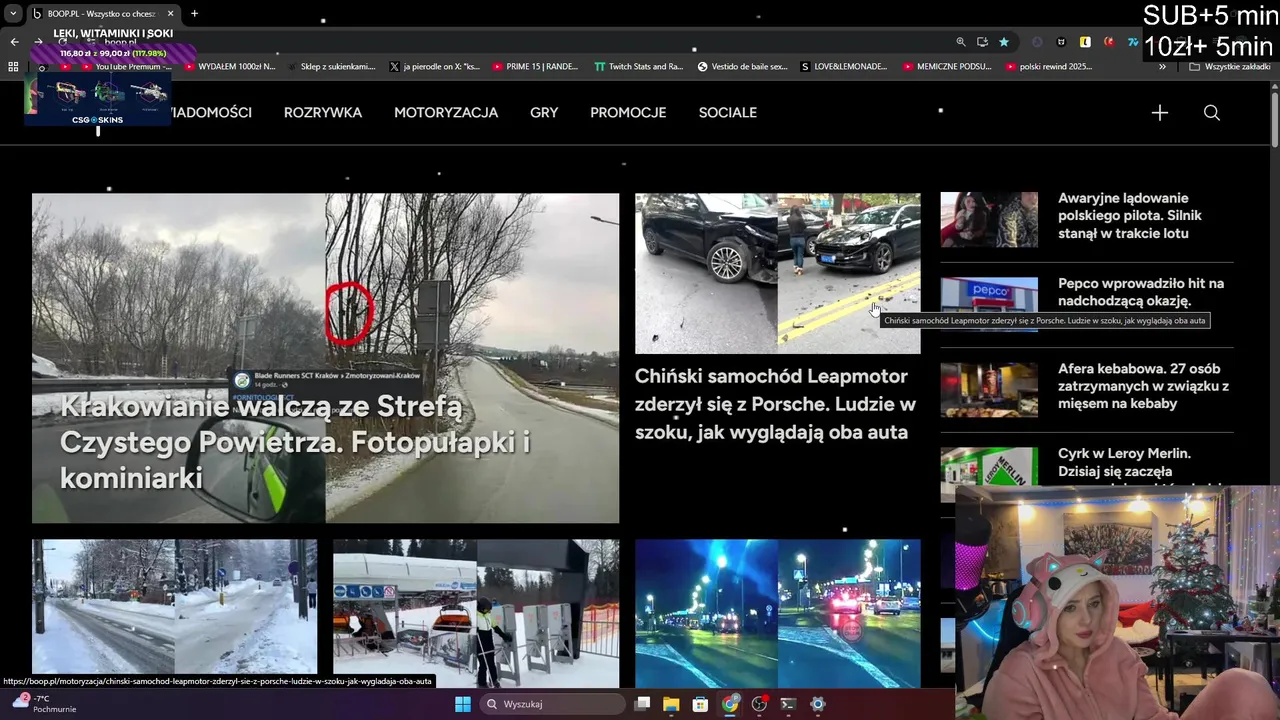Open Chrome from the taskbar
The height and width of the screenshot is (720, 1280).
pyautogui.click(x=730, y=704)
